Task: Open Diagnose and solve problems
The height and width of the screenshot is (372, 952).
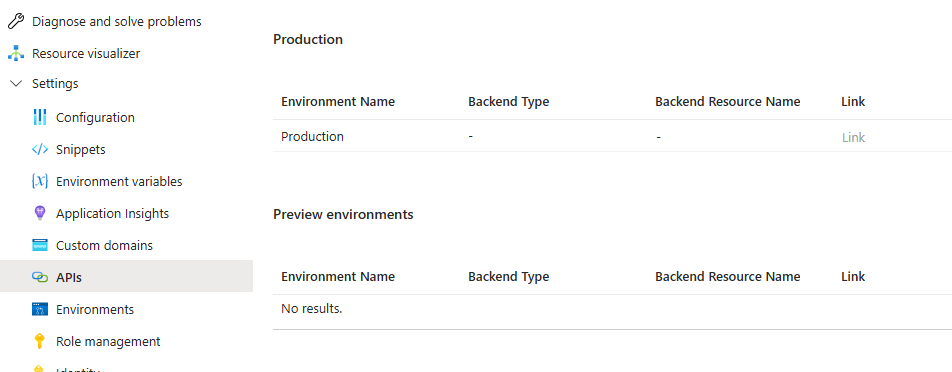Action: (x=117, y=22)
